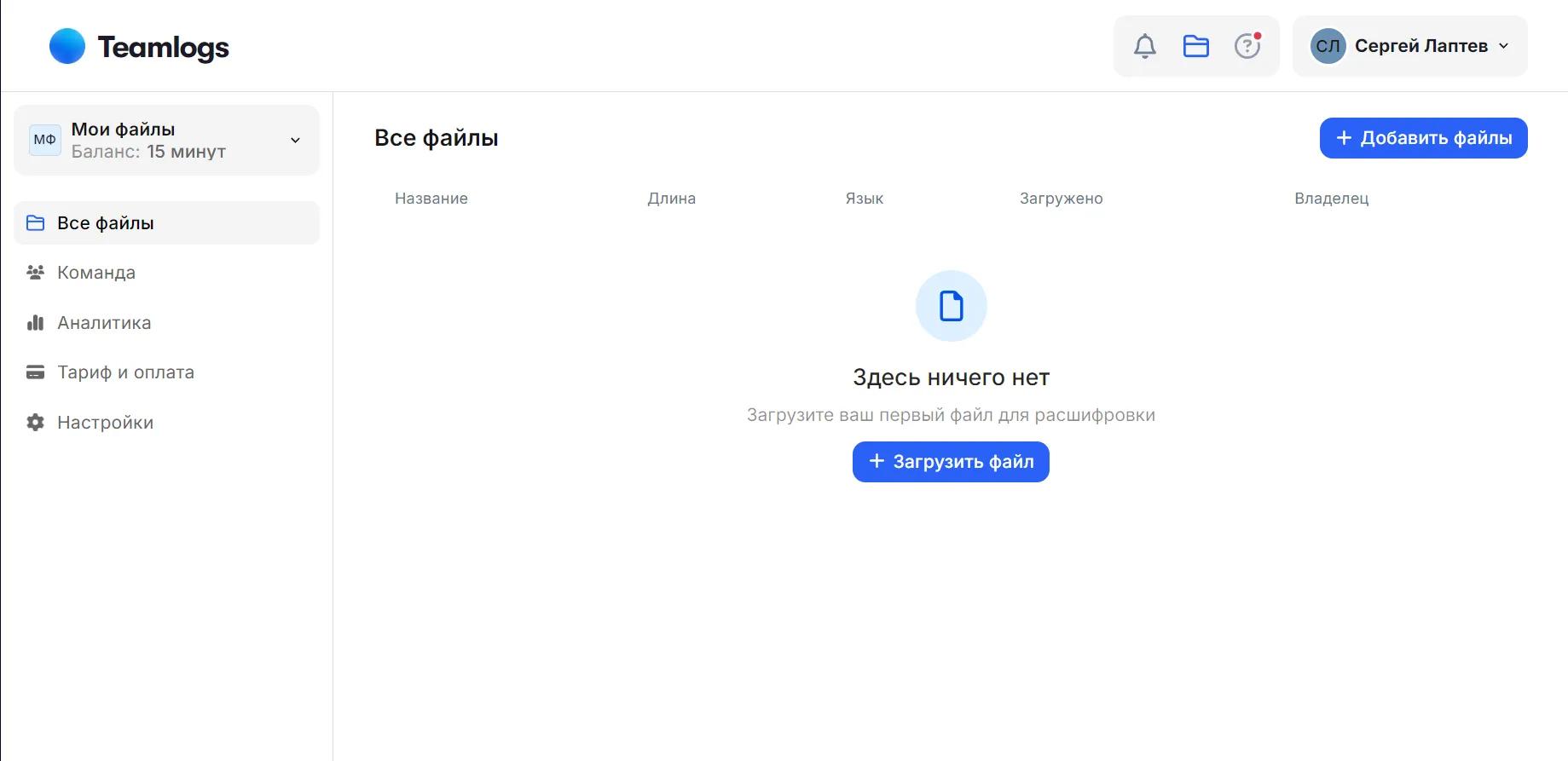
Task: Click the СЛ user avatar
Action: point(1328,46)
